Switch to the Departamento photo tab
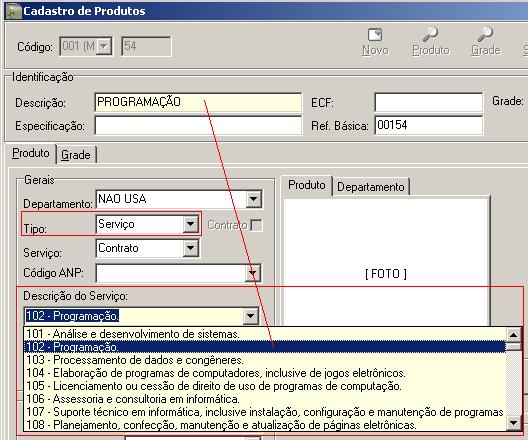The height and width of the screenshot is (440, 528). [x=371, y=187]
